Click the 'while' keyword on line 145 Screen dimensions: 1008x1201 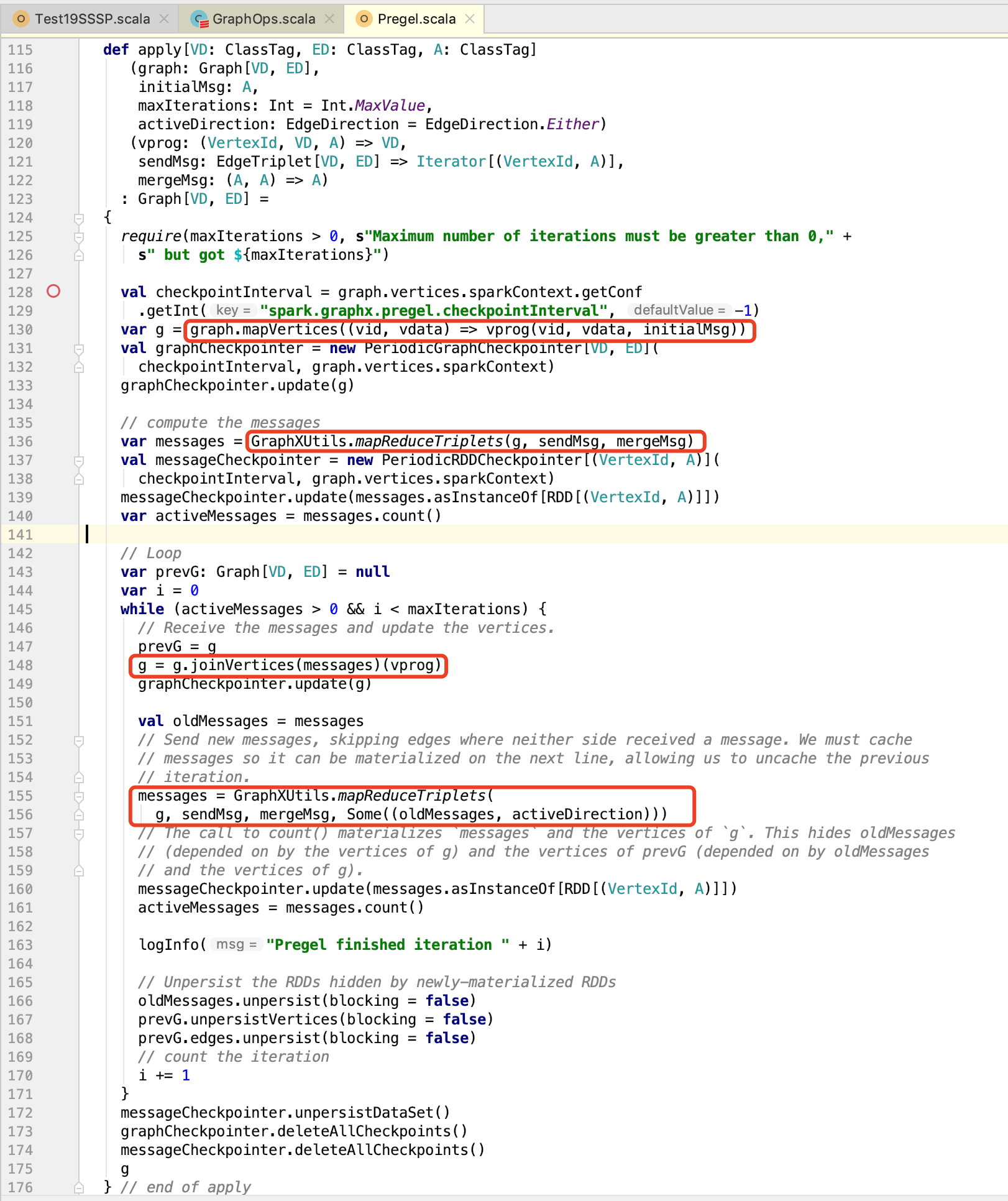142,609
